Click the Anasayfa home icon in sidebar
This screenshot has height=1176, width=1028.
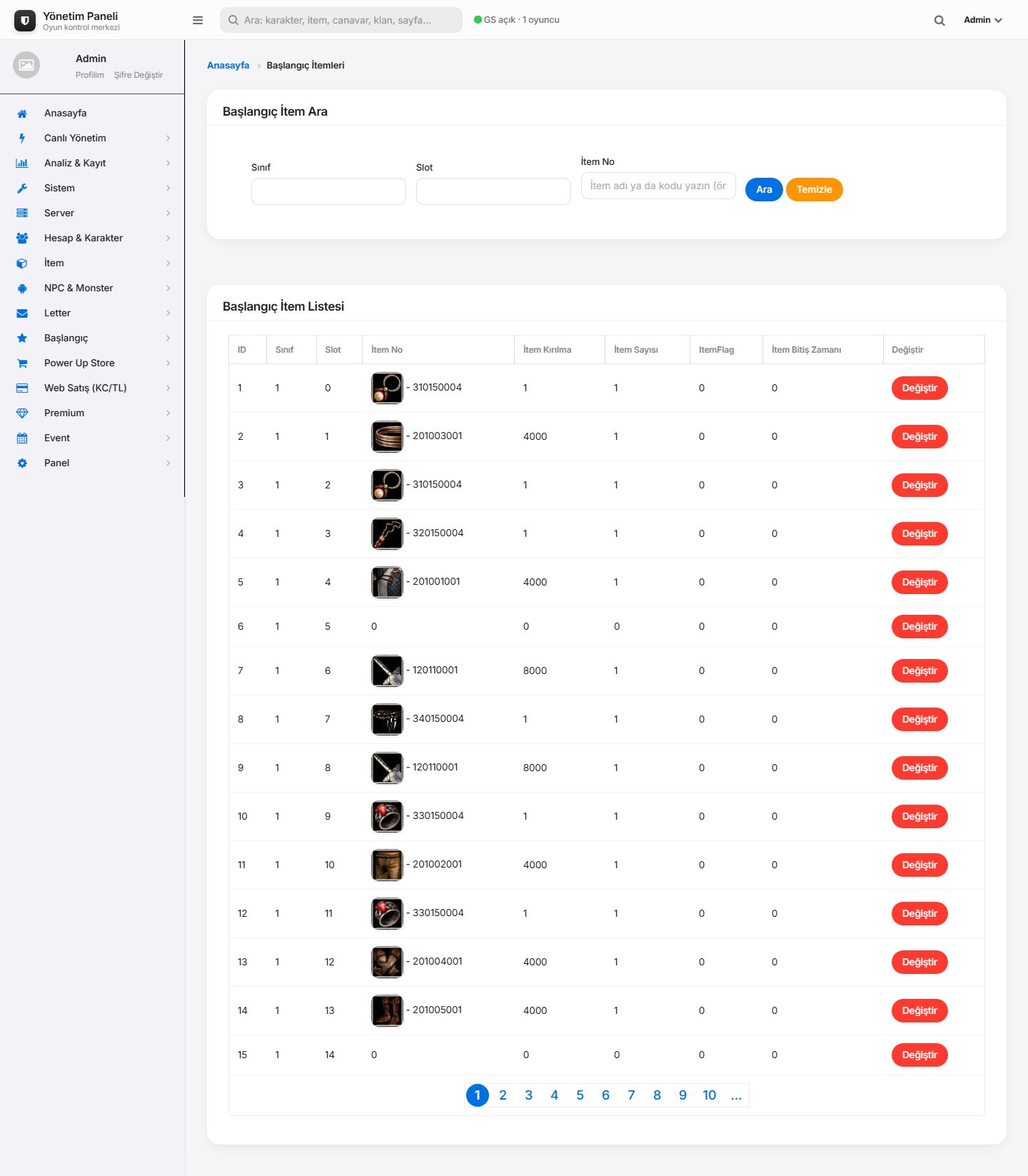click(x=22, y=114)
